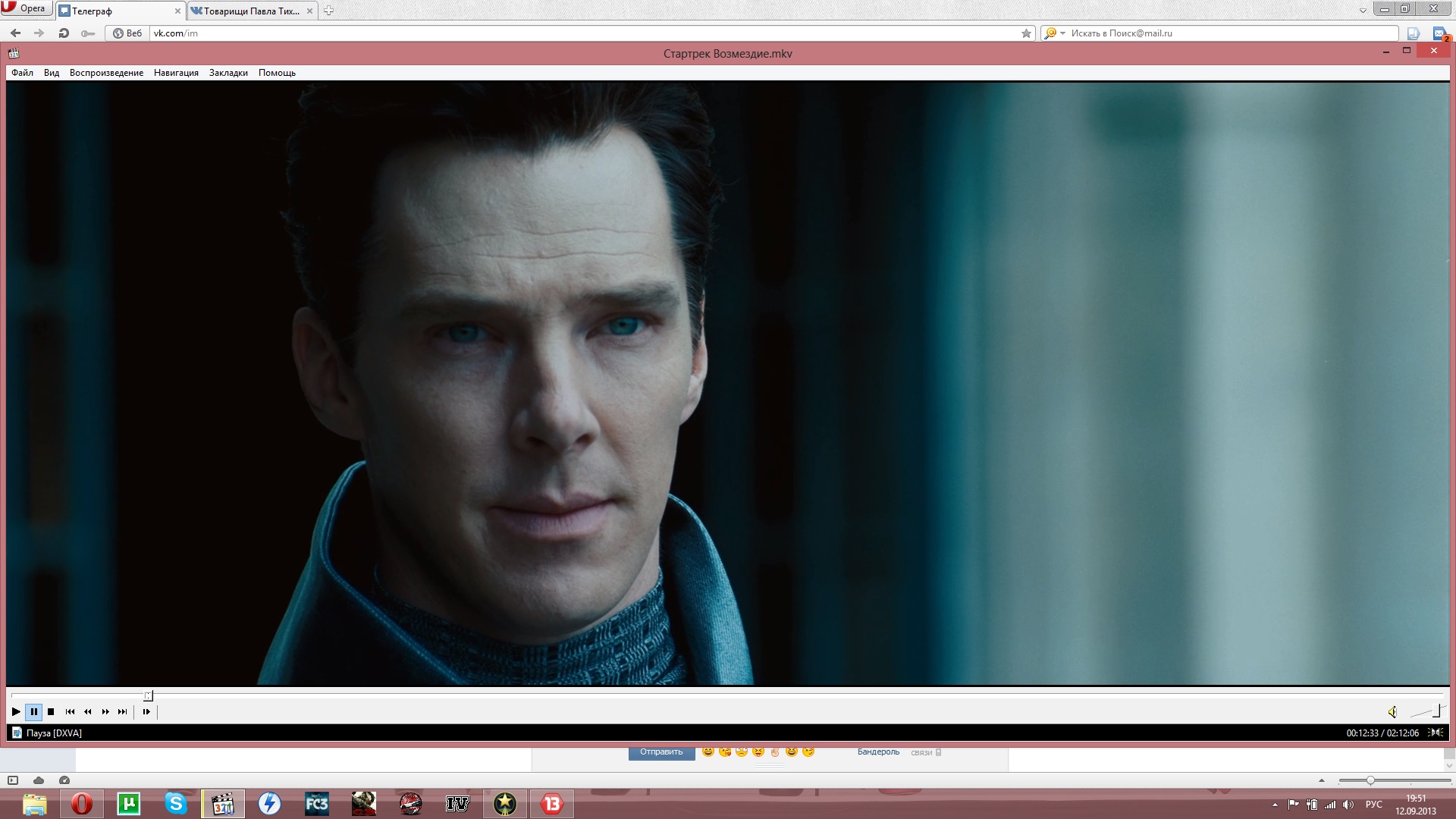This screenshot has height=819, width=1456.
Task: Open system volume tray icon
Action: click(1348, 805)
